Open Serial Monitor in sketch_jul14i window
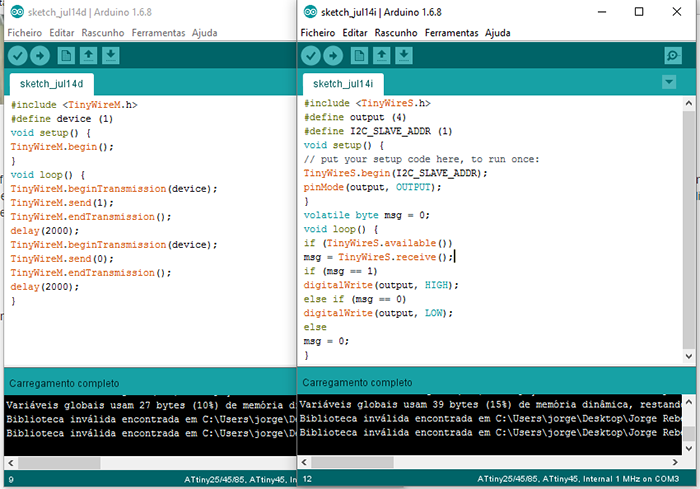700x489 pixels. [673, 56]
